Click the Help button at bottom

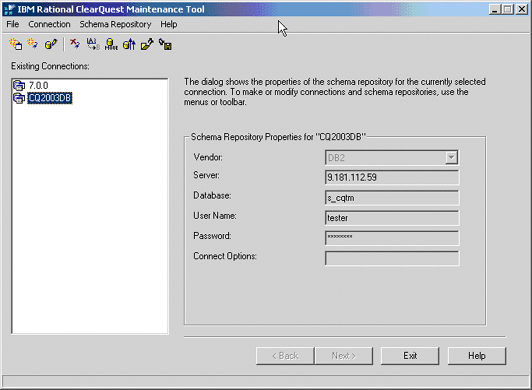pyautogui.click(x=477, y=356)
